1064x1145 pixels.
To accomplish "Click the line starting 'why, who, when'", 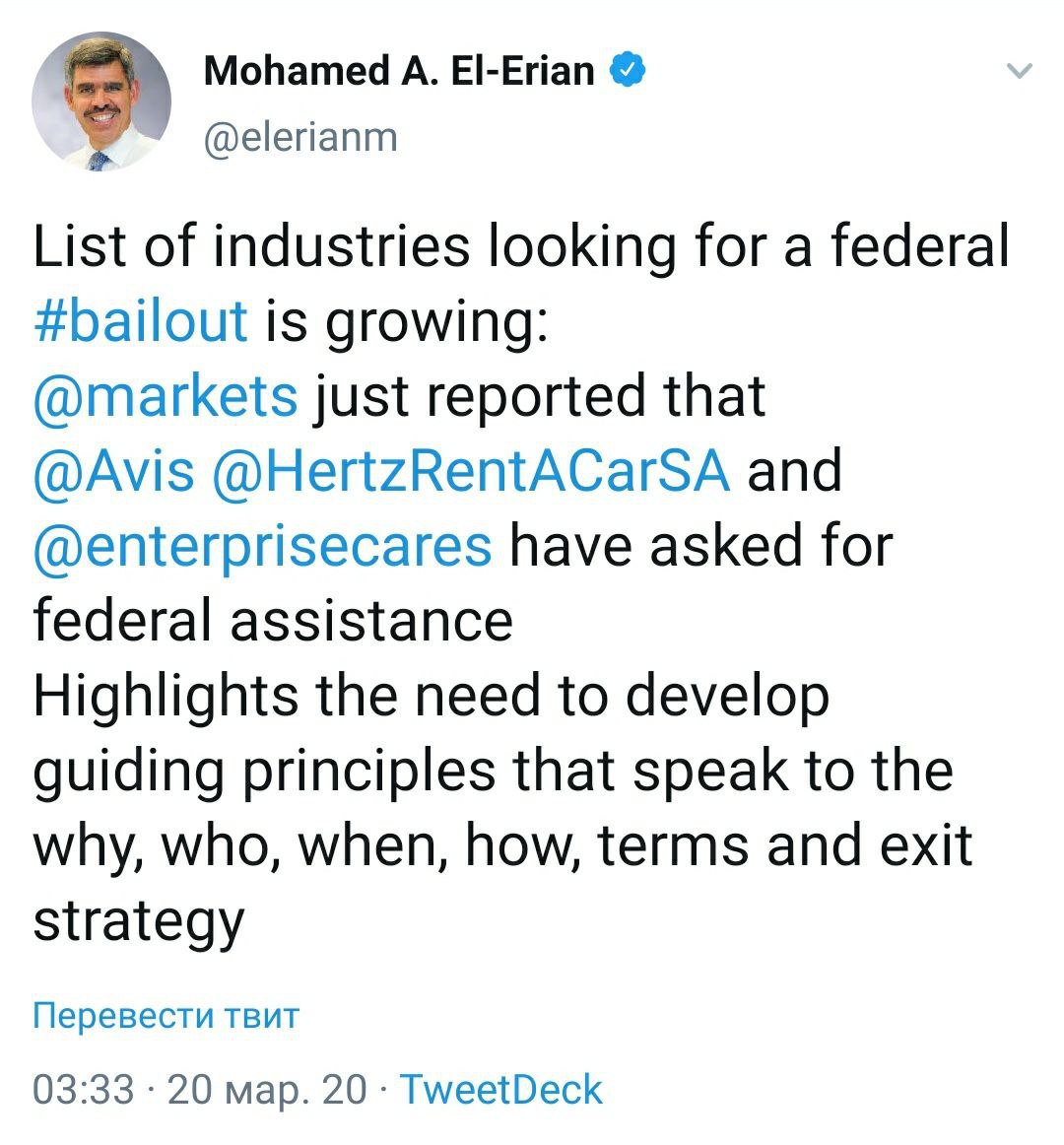I will (502, 844).
